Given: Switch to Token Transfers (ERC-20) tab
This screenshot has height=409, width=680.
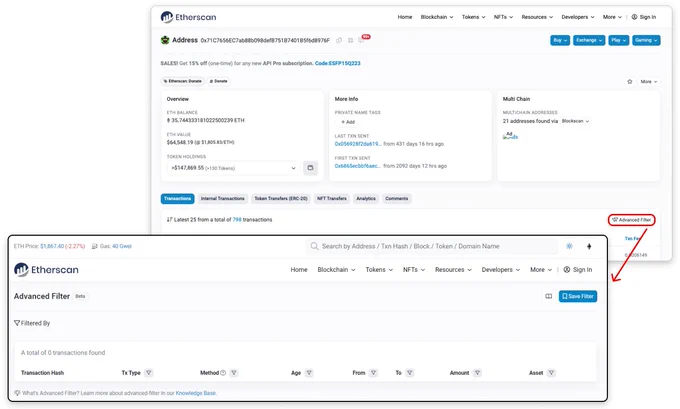Looking at the screenshot, I should [x=281, y=199].
